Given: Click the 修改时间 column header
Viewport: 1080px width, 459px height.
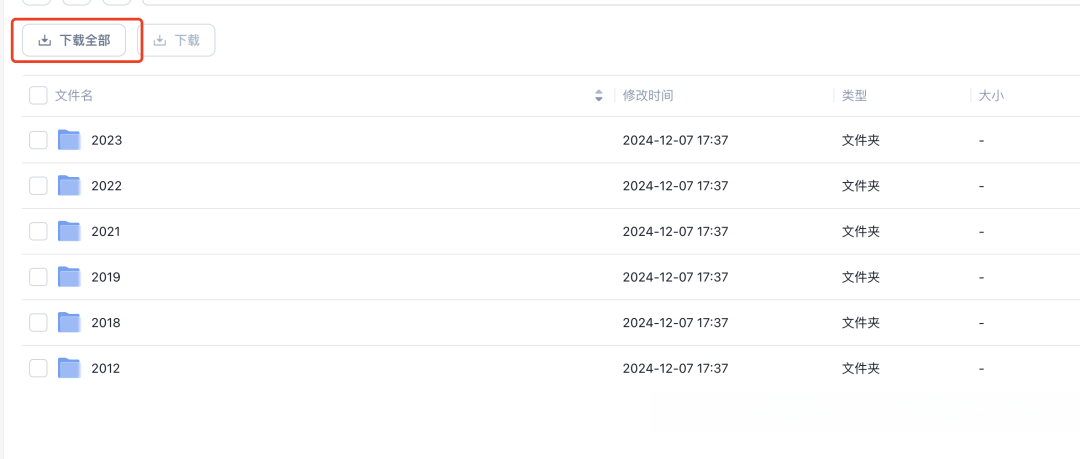Looking at the screenshot, I should (647, 96).
